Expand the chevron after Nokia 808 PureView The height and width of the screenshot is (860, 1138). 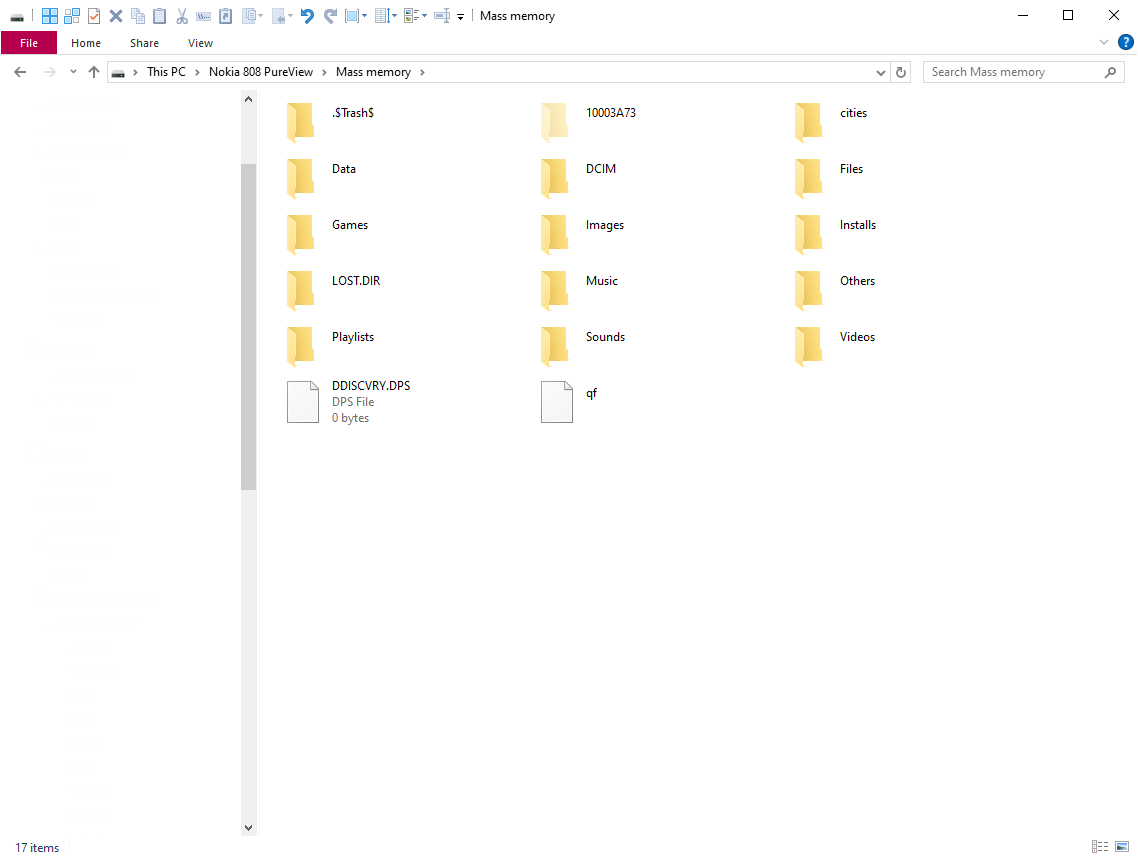324,72
